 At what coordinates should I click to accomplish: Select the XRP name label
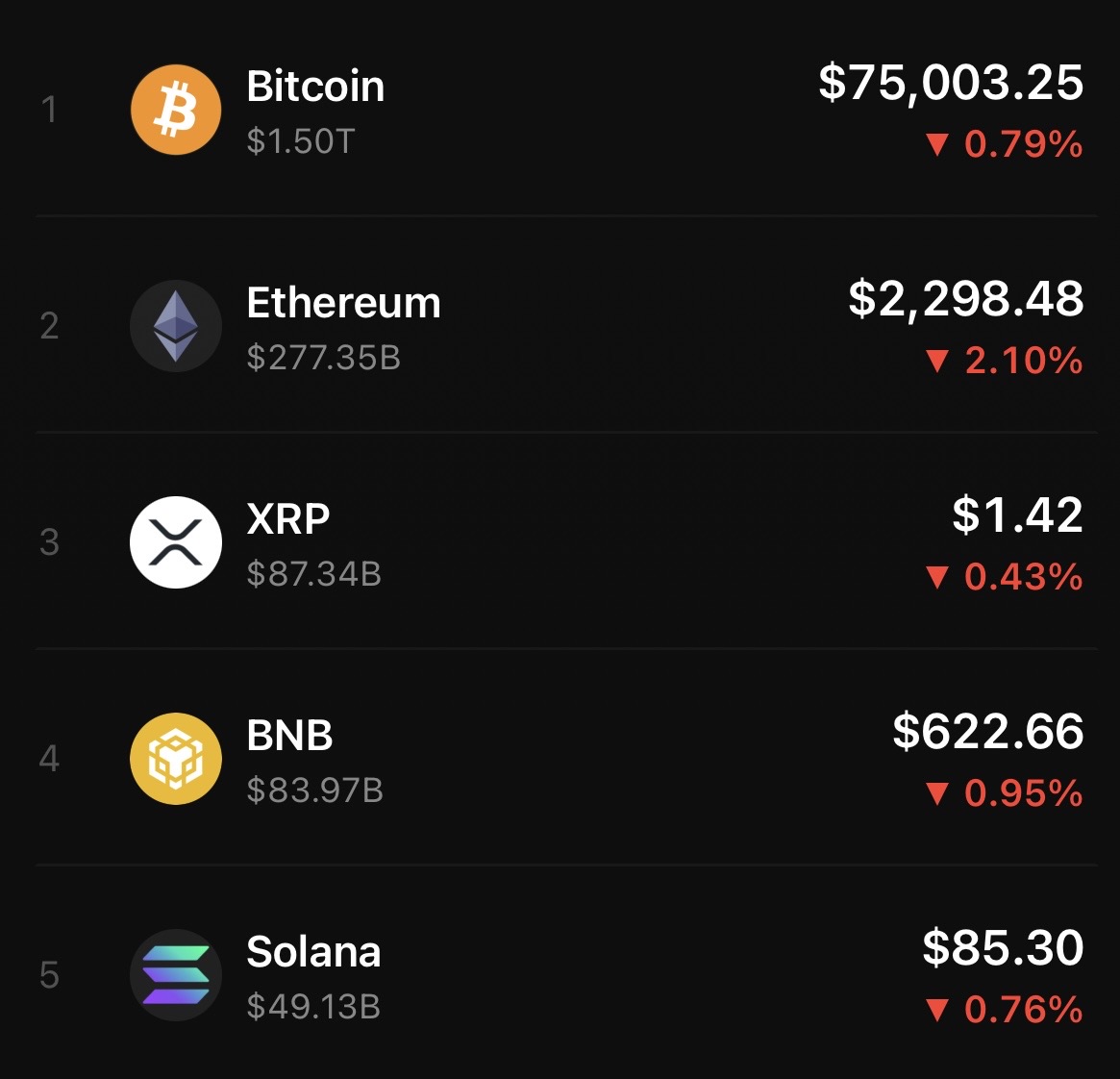288,519
